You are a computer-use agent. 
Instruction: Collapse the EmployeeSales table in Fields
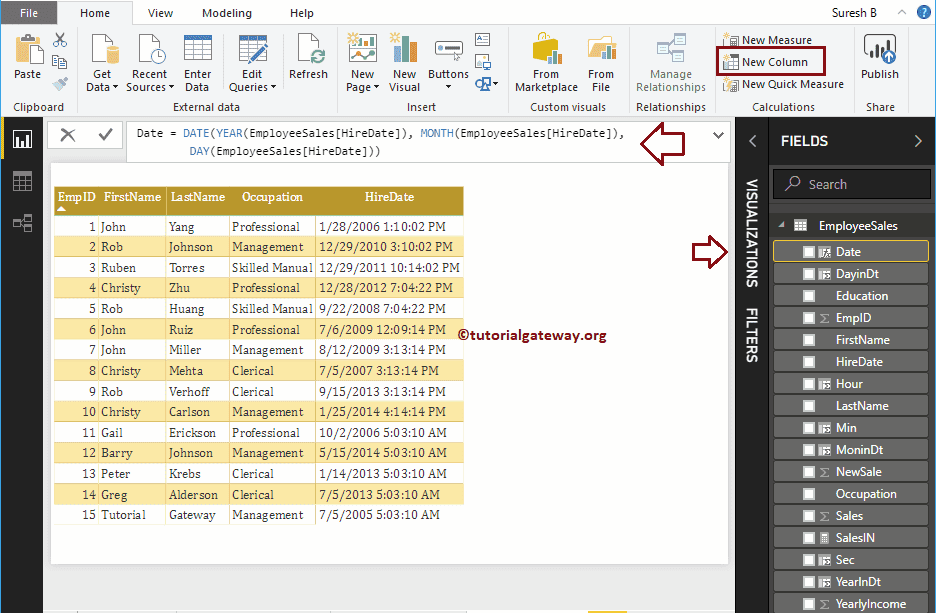tap(784, 225)
